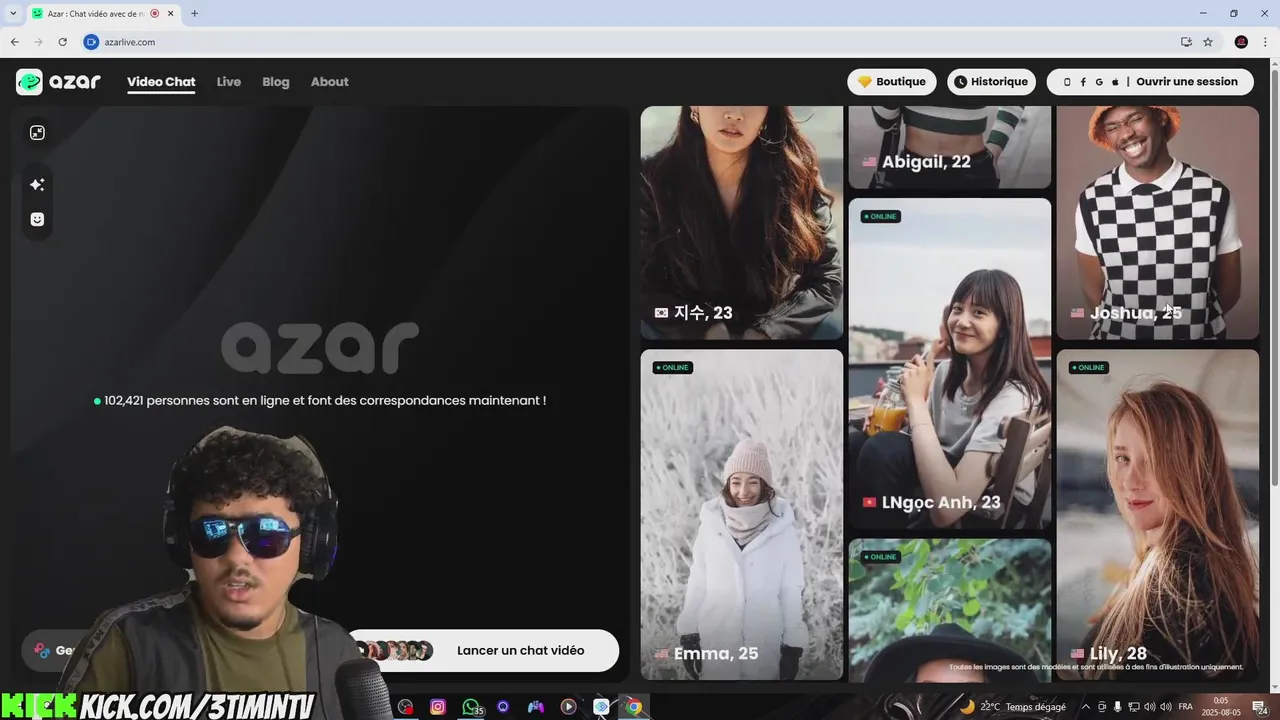The width and height of the screenshot is (1280, 720).
Task: Open the purple circle app in the taskbar
Action: 503,707
